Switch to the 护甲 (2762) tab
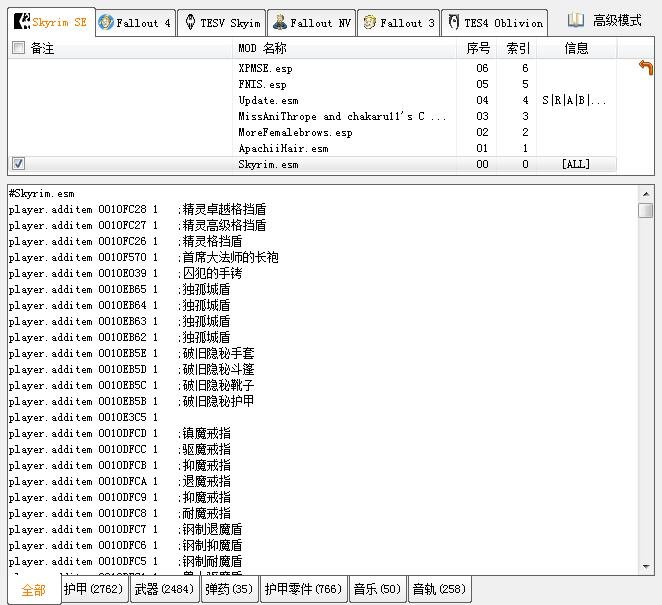 (93, 589)
